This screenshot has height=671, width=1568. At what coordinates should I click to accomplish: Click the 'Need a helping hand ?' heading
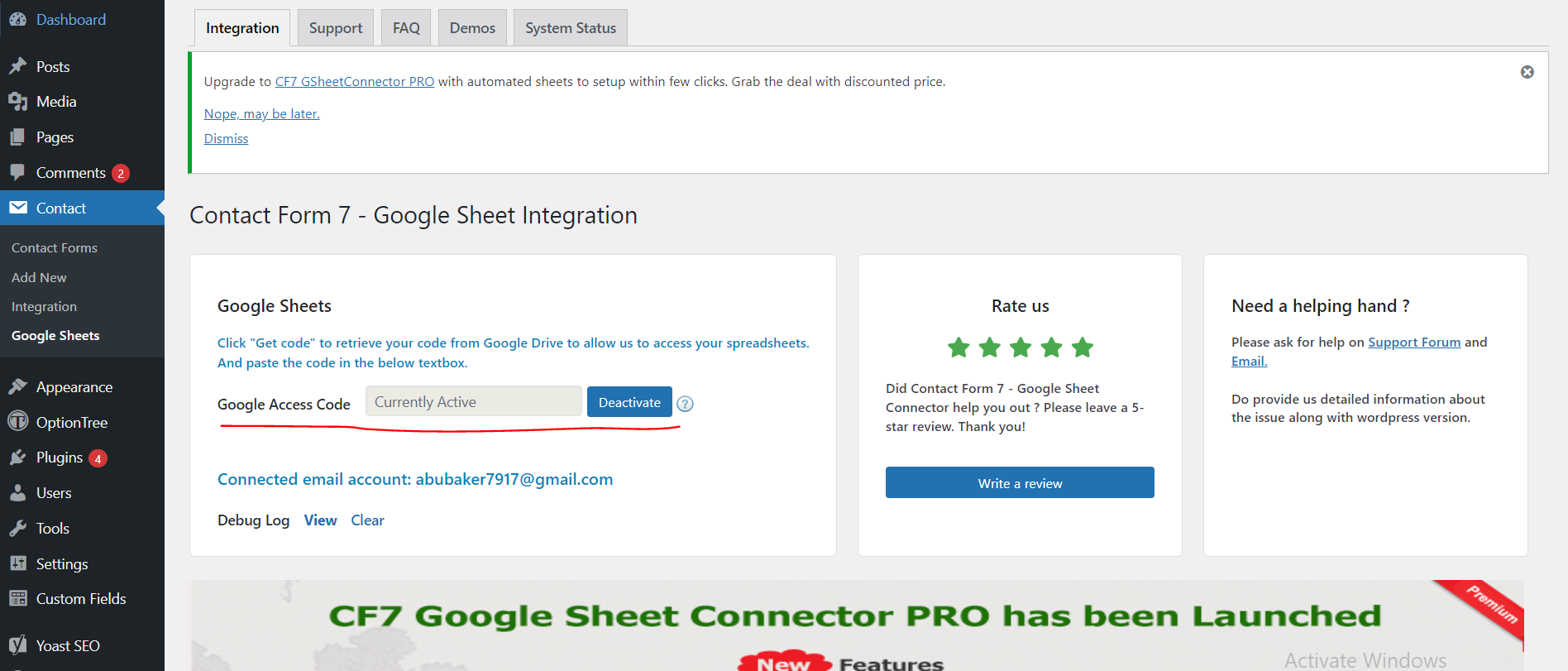point(1321,306)
